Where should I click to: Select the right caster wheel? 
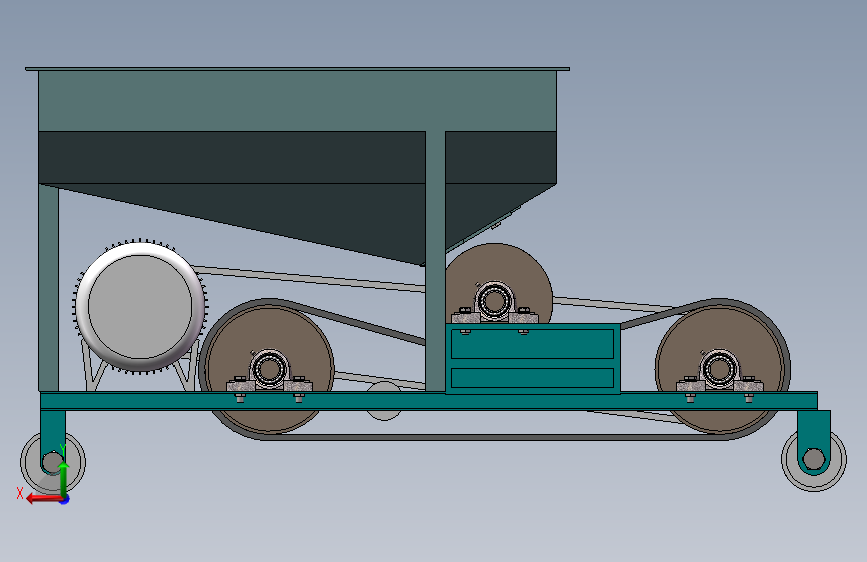(814, 459)
